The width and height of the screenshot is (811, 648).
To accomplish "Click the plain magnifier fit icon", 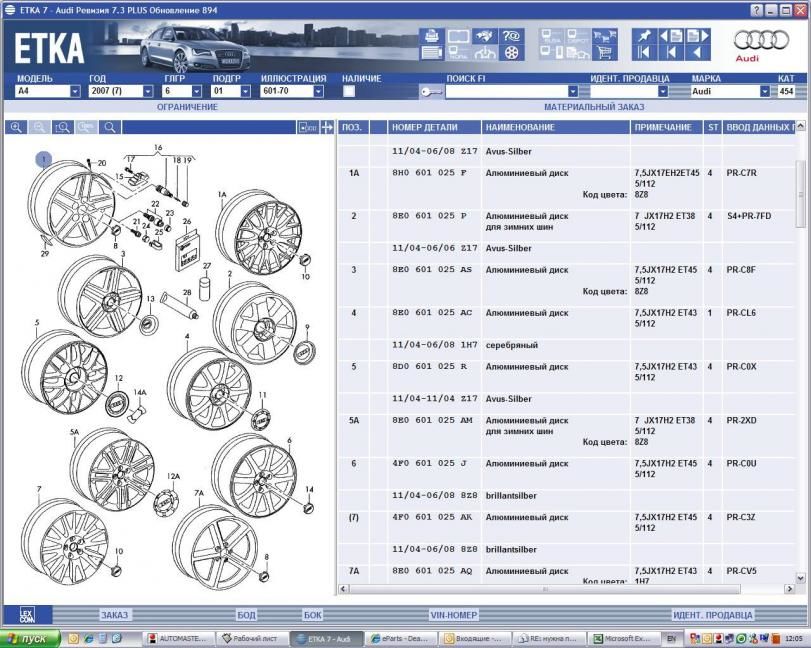I will (110, 127).
